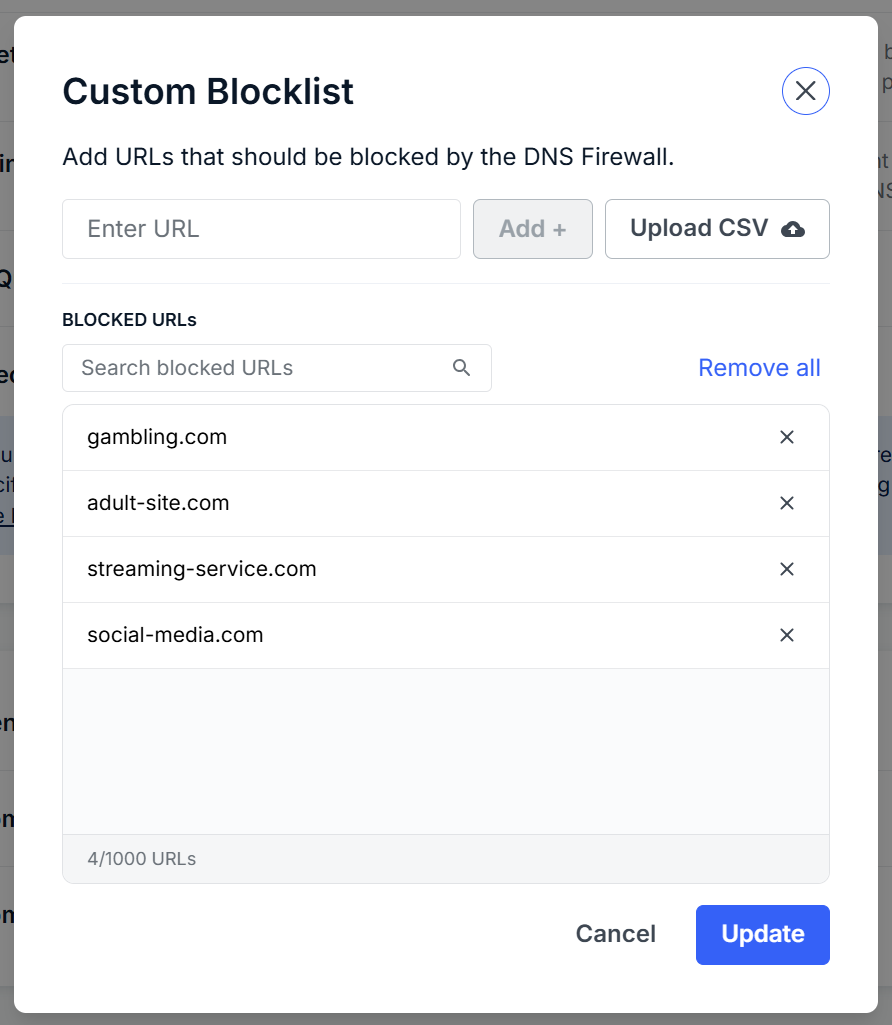Click the BLOCKED URLs section heading
892x1025 pixels.
pyautogui.click(x=130, y=320)
